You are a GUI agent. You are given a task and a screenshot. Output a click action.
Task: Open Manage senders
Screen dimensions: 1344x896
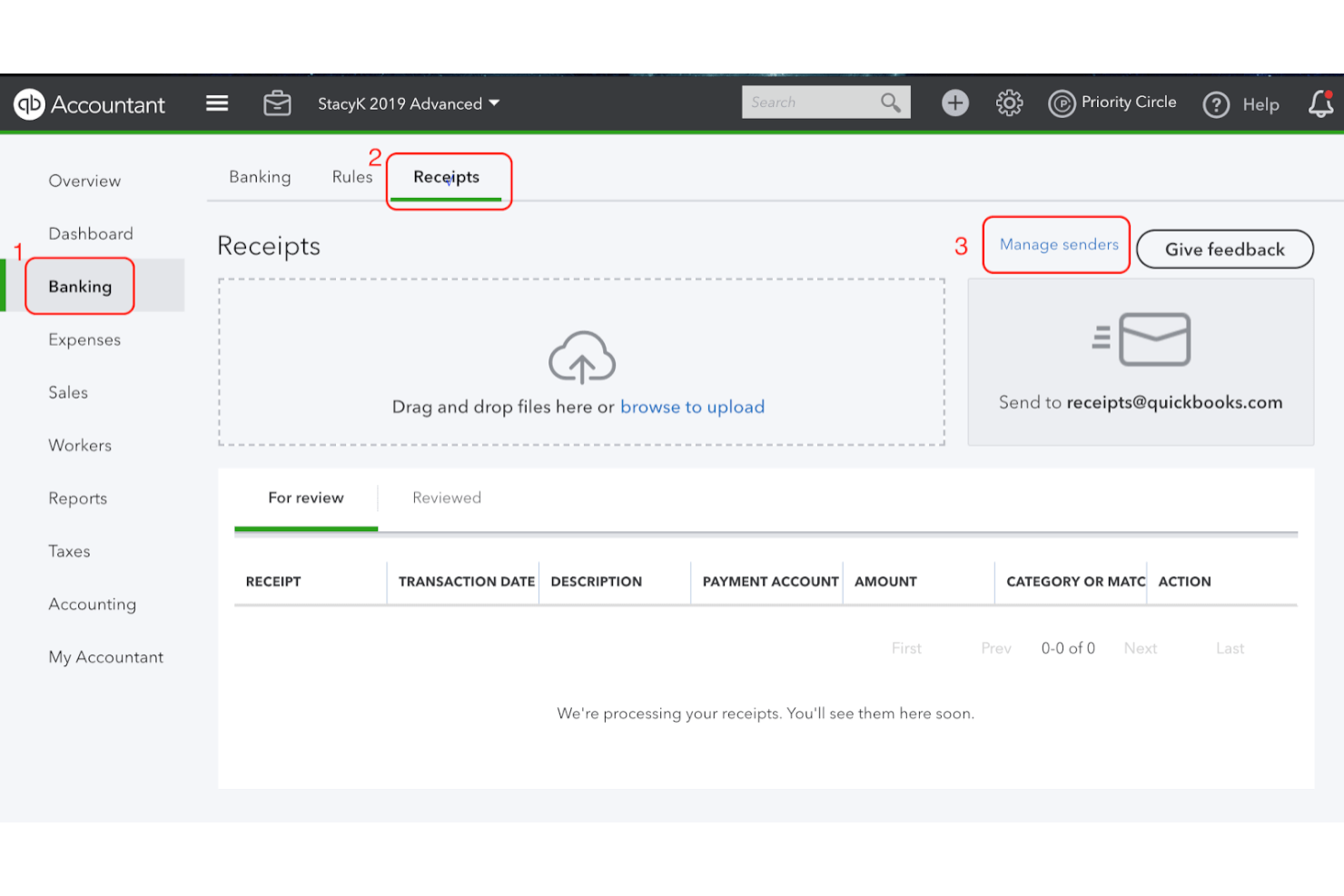coord(1057,244)
